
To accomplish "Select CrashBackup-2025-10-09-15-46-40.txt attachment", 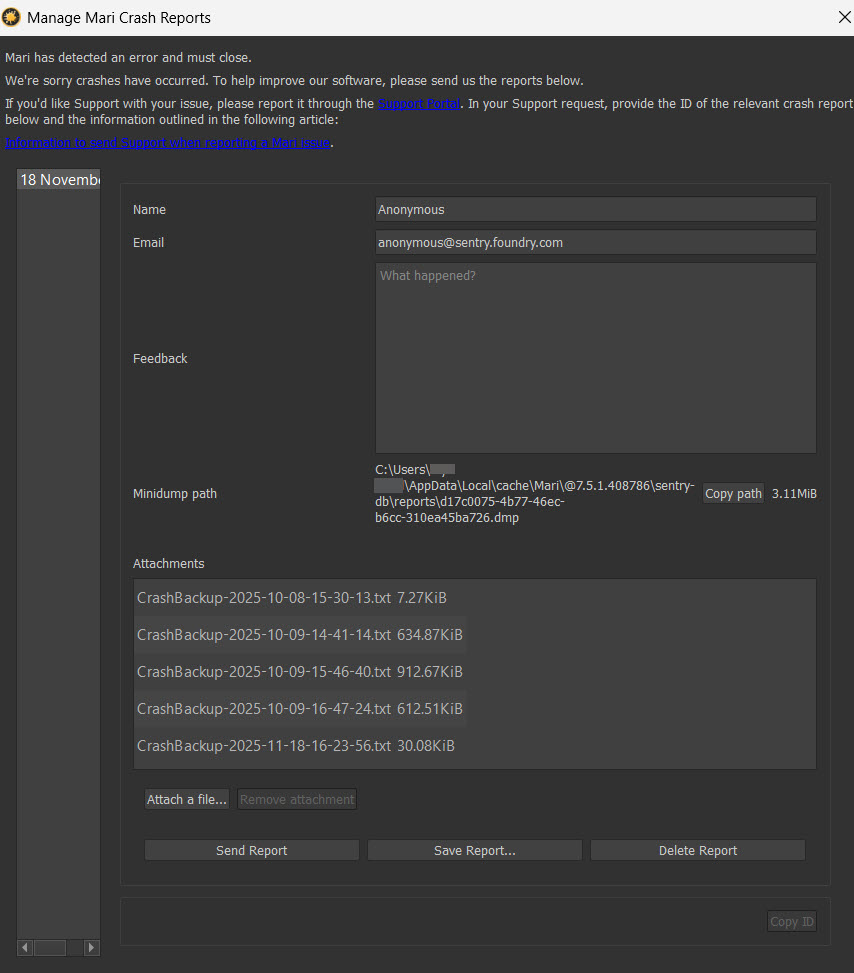I will click(299, 672).
